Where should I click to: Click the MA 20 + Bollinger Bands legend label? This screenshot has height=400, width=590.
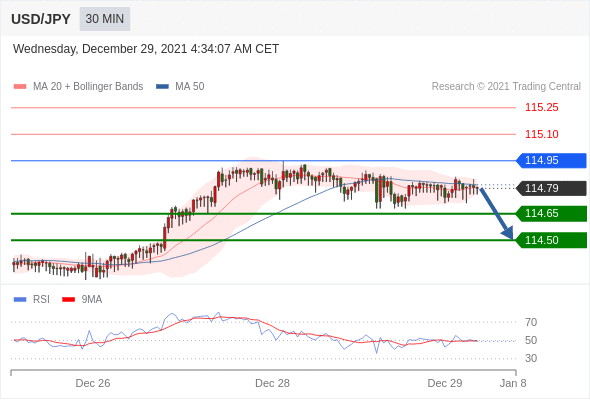coord(88,87)
